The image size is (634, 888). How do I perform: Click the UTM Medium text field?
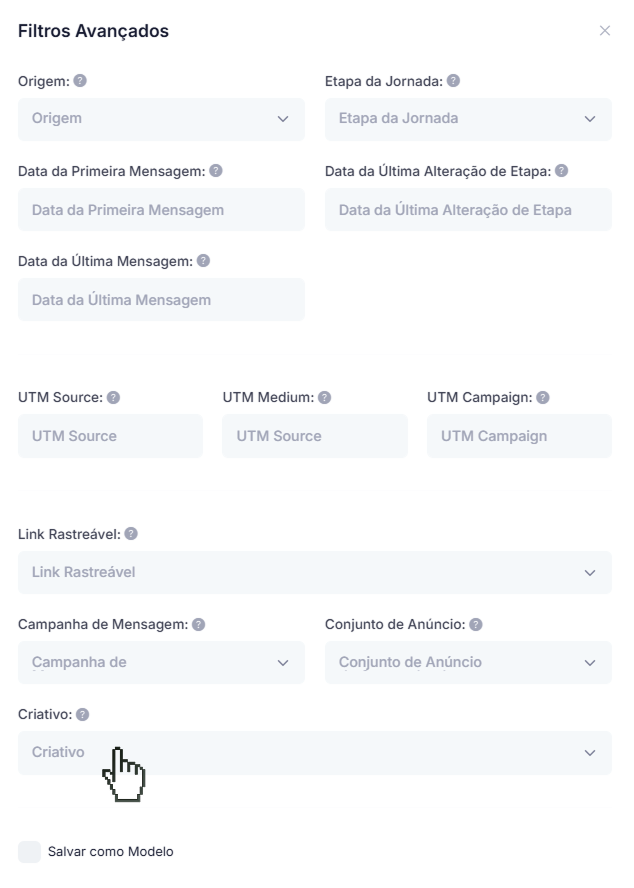[x=314, y=437]
